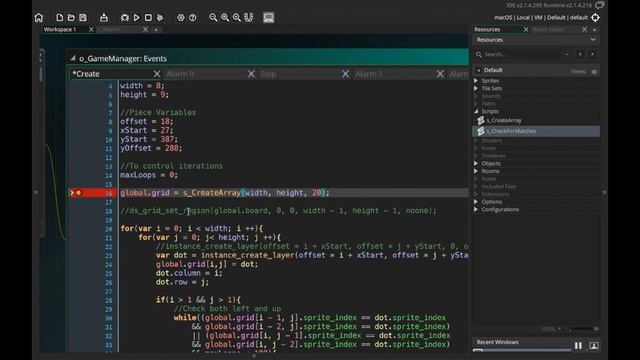This screenshot has height=360, width=640.
Task: Open the Start Page home icon
Action: click(39, 18)
